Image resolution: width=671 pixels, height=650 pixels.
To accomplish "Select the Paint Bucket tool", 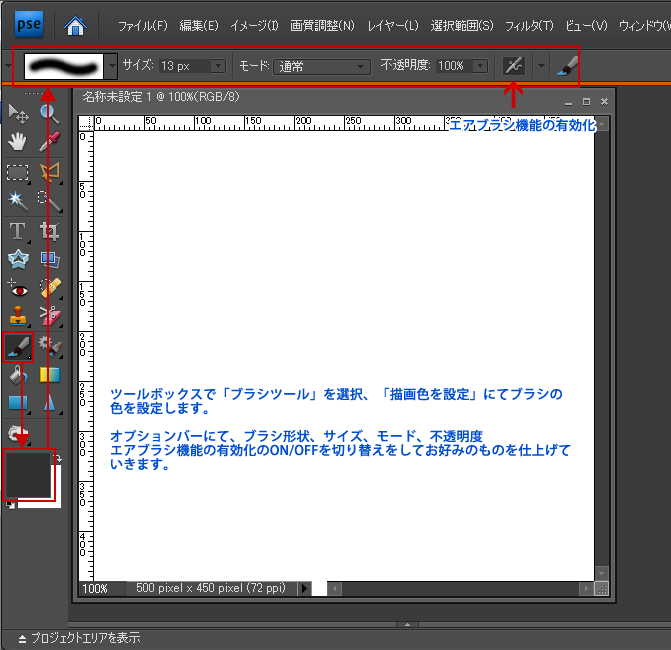I will [17, 375].
